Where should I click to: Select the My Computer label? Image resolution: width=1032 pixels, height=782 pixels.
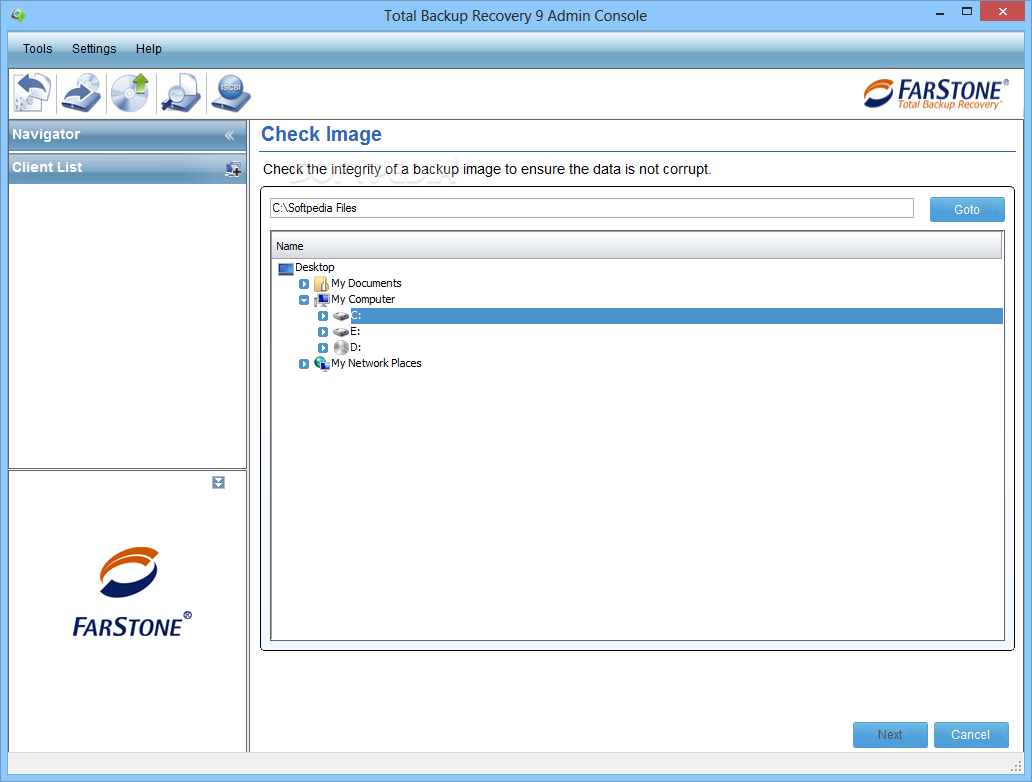[363, 299]
